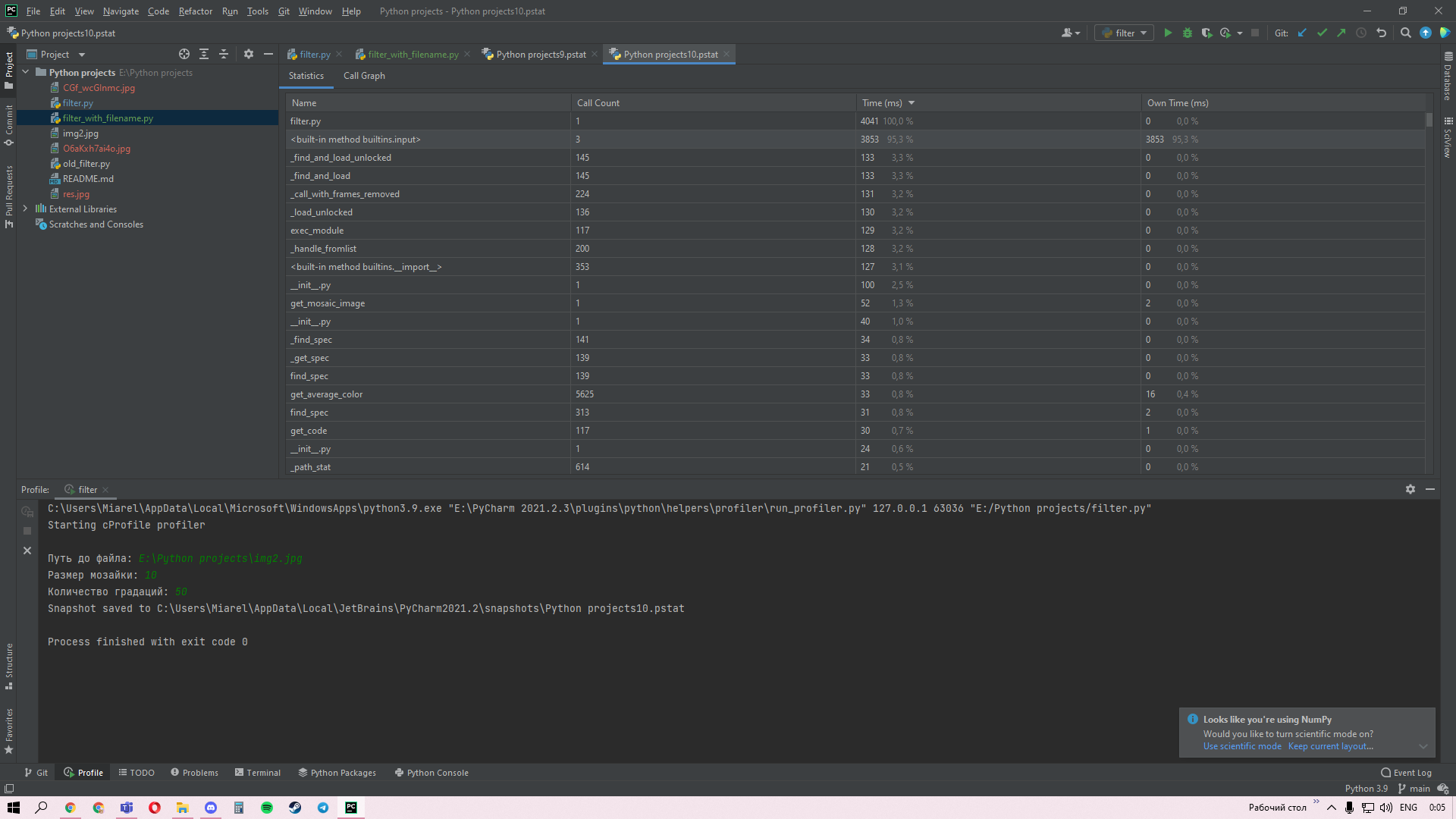Image resolution: width=1456 pixels, height=819 pixels.
Task: Run the filter configuration
Action: click(1168, 33)
